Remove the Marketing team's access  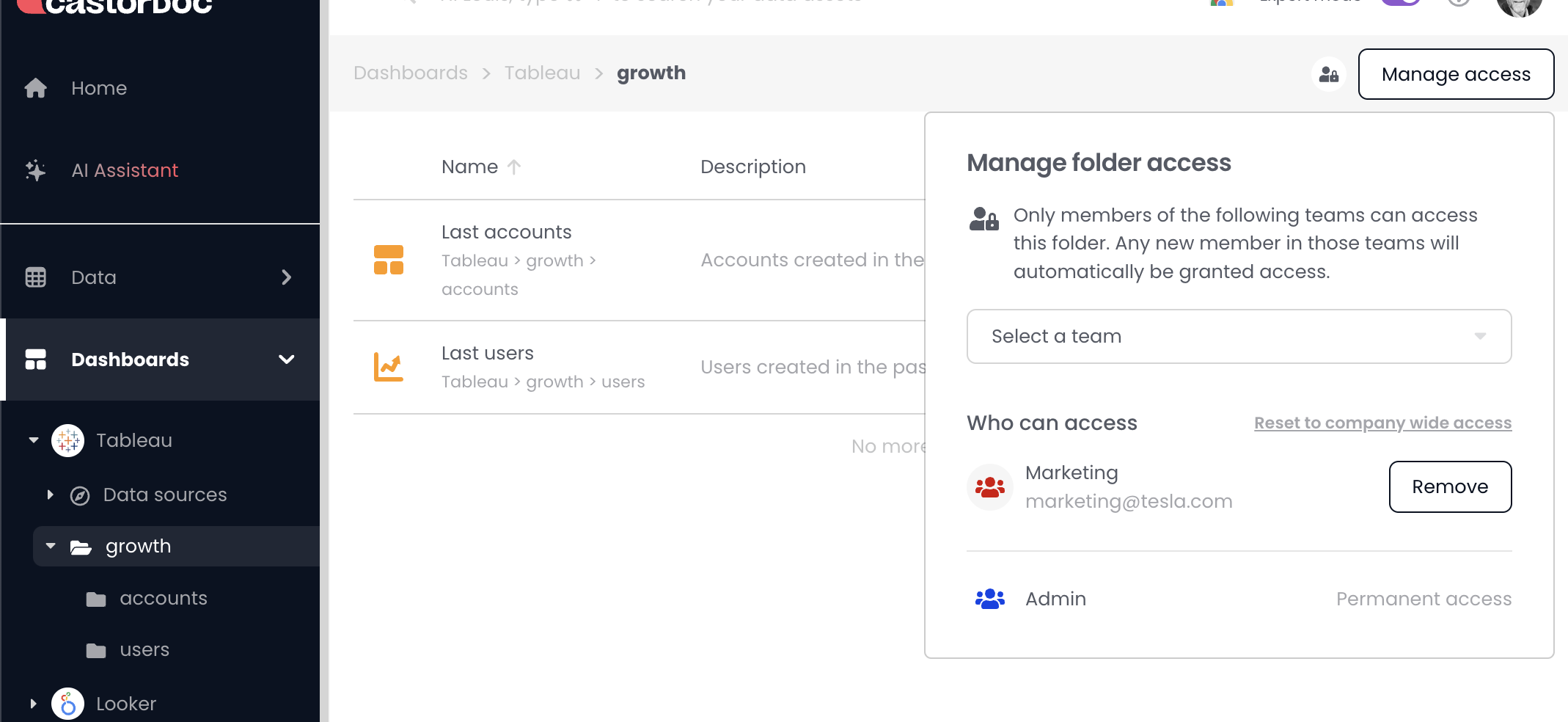pos(1449,486)
